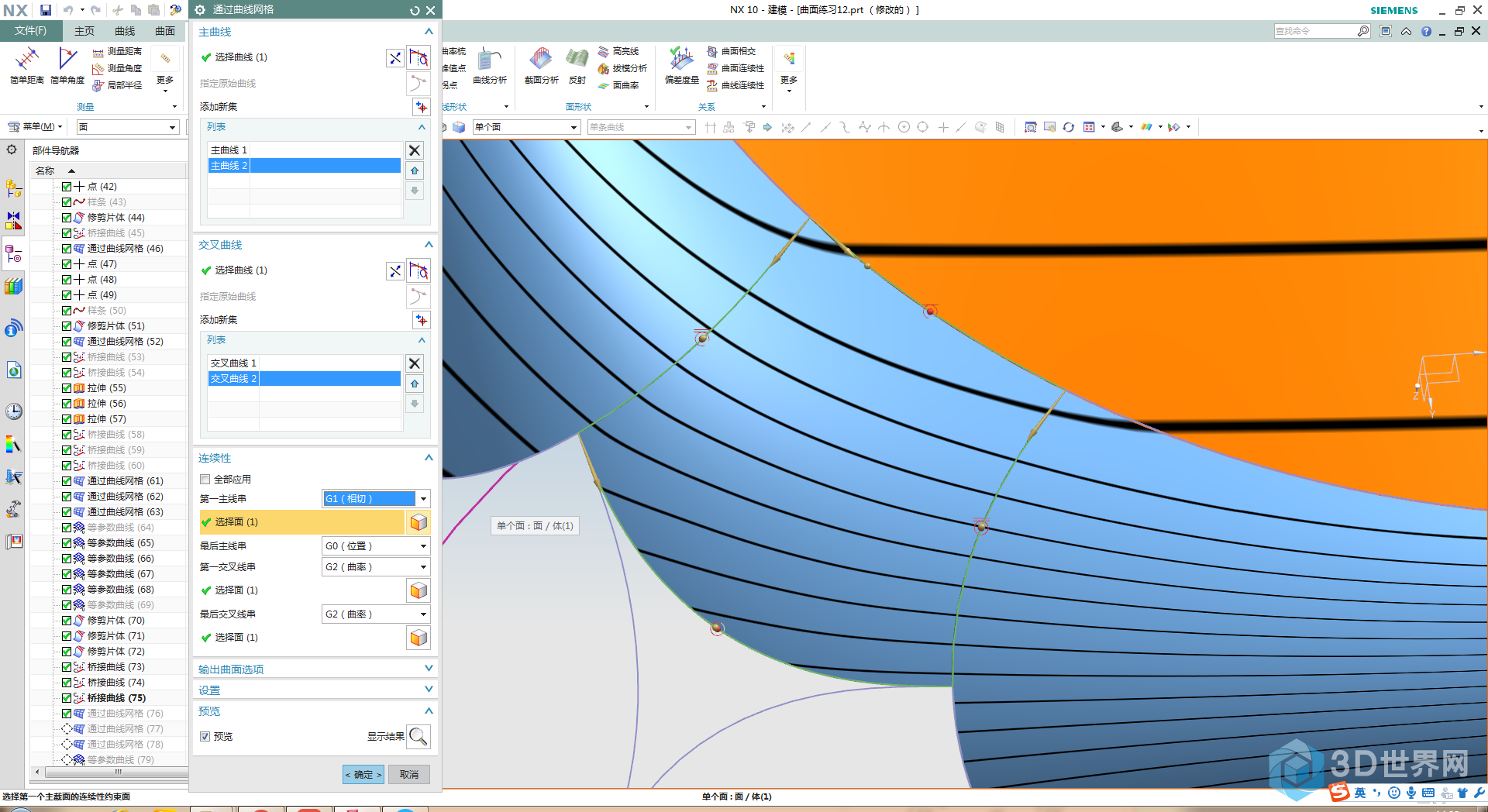Move primary curve 2 up in list
This screenshot has width=1488, height=812.
(x=415, y=170)
